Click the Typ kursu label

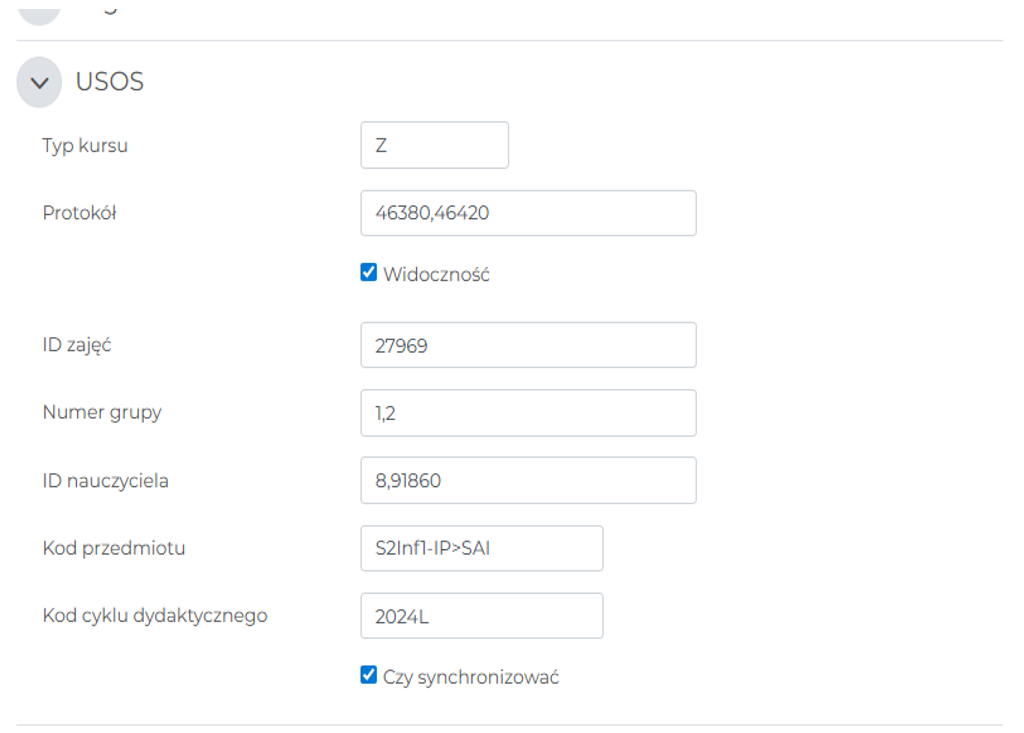pyautogui.click(x=85, y=146)
